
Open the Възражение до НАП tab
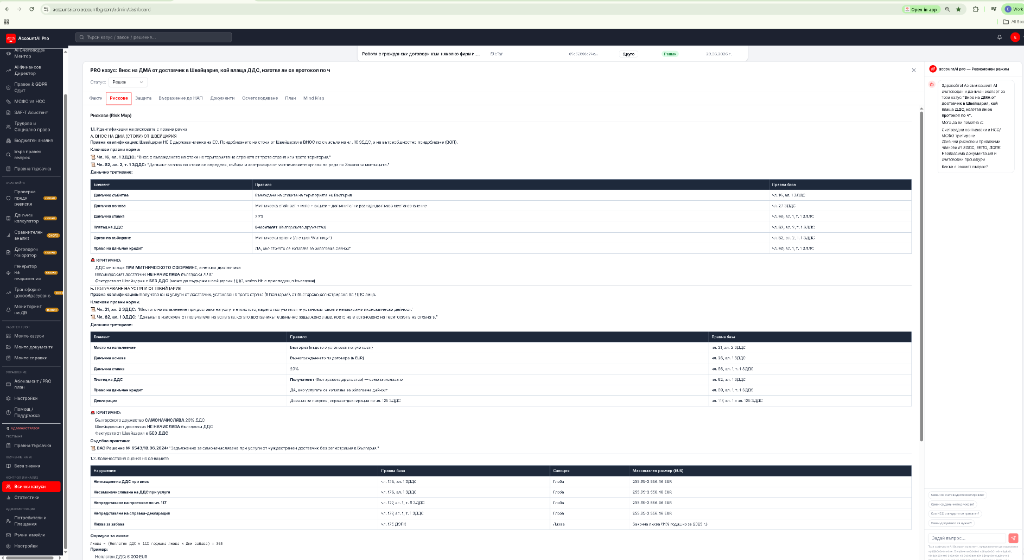181,98
